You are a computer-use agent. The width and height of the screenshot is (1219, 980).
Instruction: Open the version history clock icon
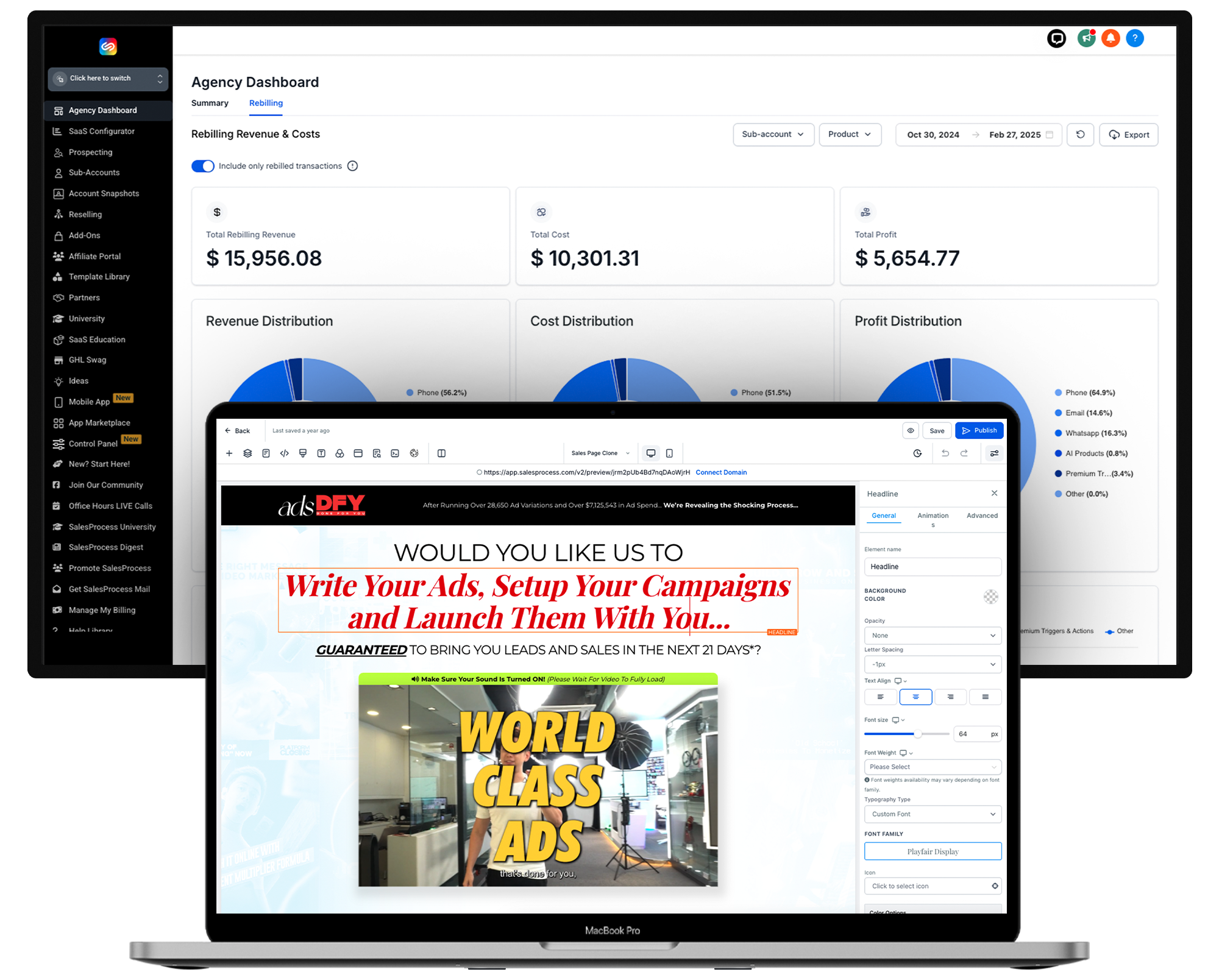[x=917, y=453]
